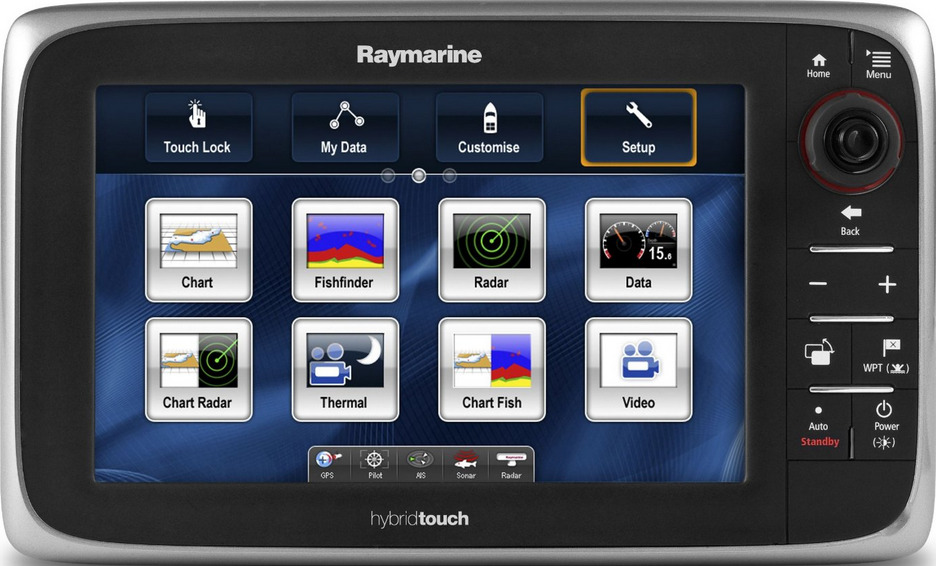The image size is (936, 566).
Task: Open My Data
Action: 344,127
